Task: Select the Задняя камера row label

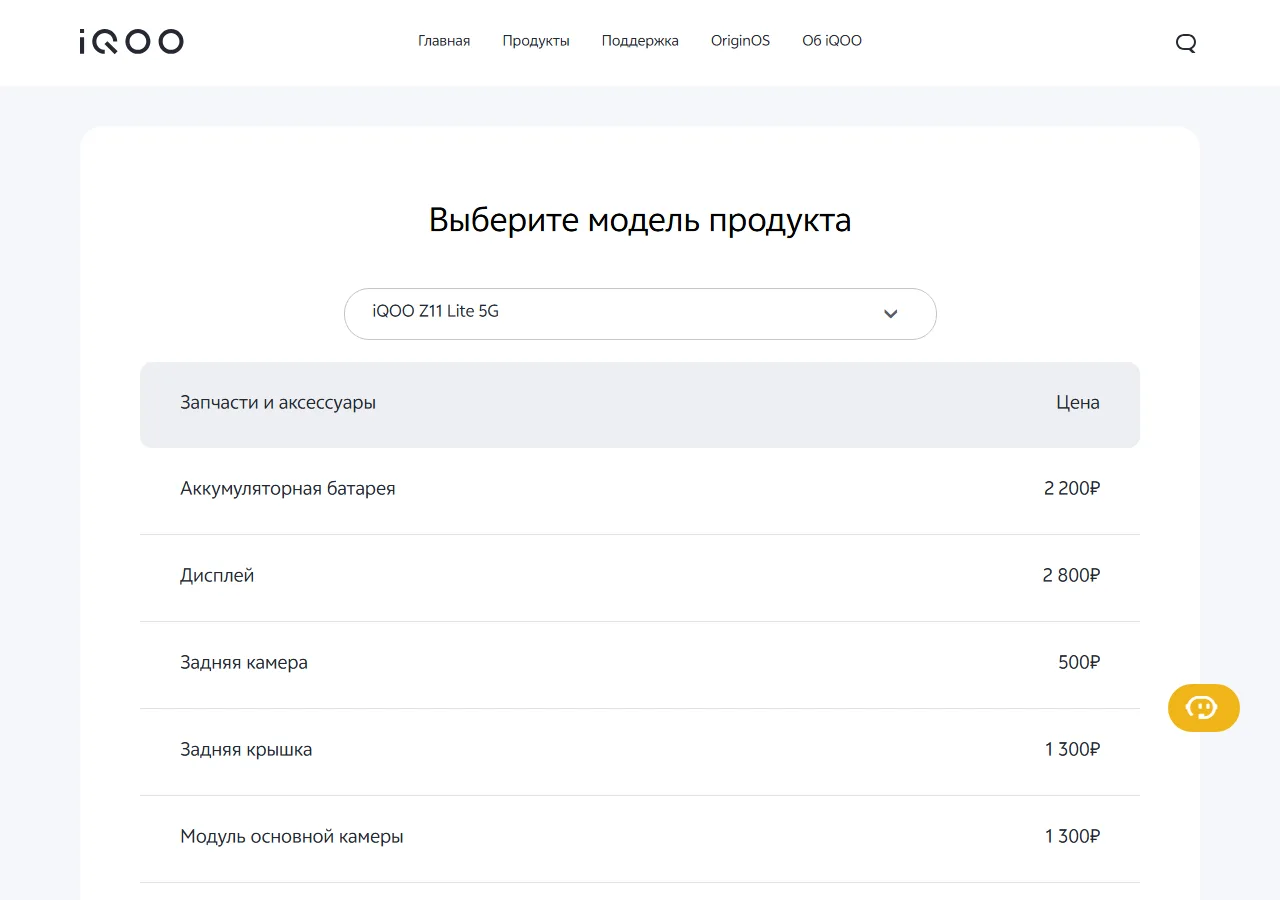Action: (x=244, y=663)
